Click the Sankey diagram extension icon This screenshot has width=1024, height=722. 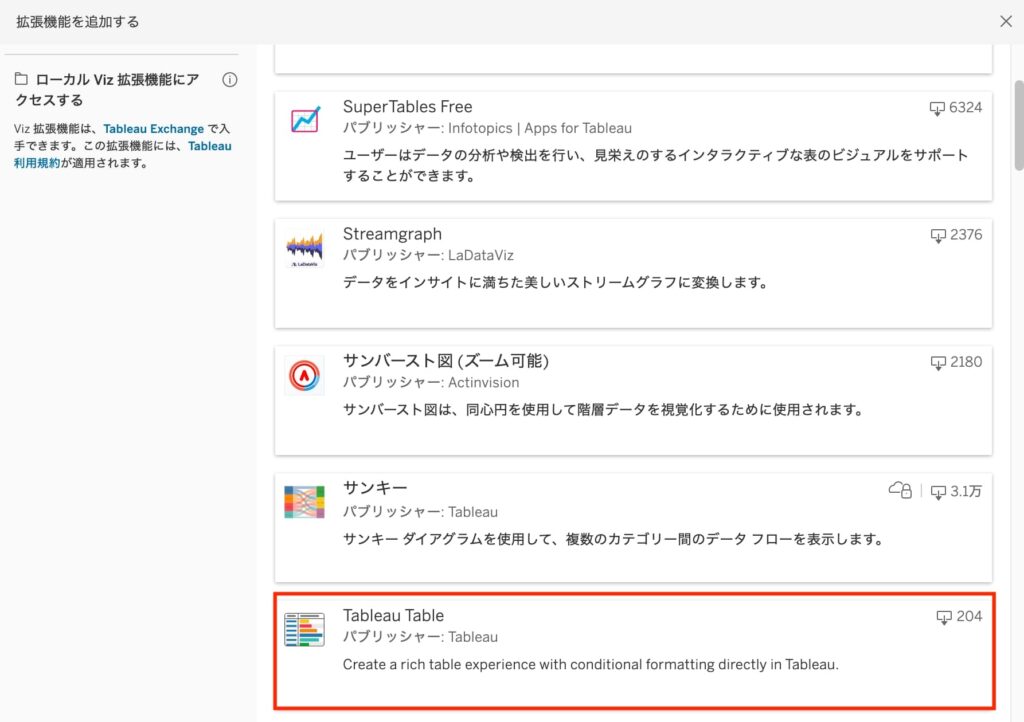[304, 502]
